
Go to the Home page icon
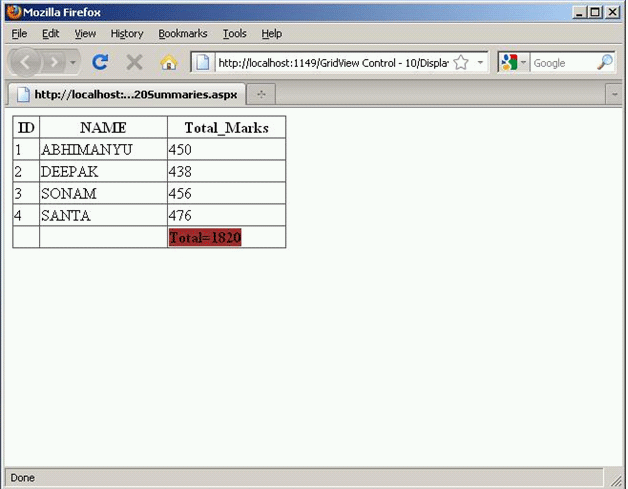click(169, 62)
